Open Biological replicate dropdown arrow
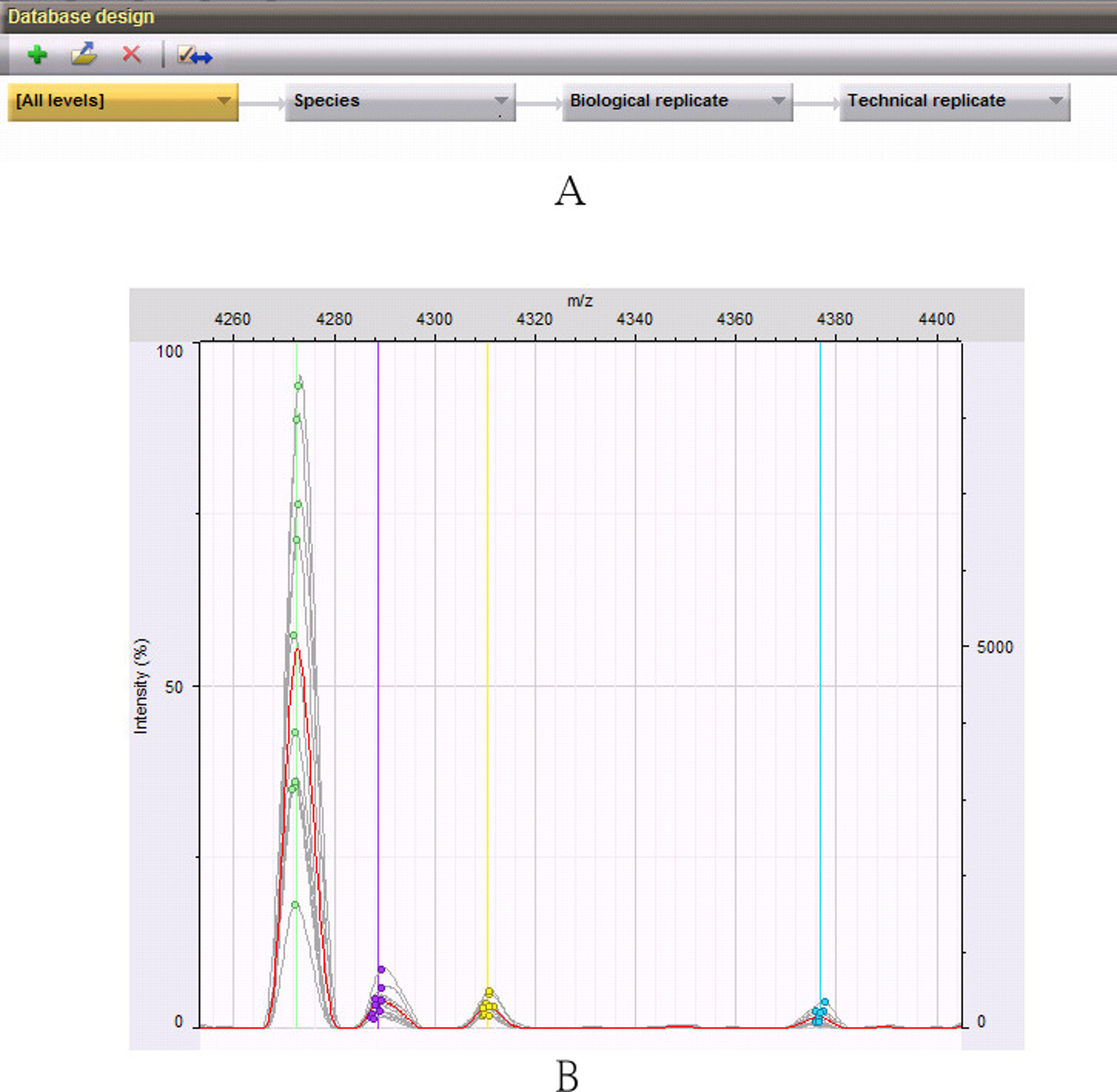 [778, 101]
